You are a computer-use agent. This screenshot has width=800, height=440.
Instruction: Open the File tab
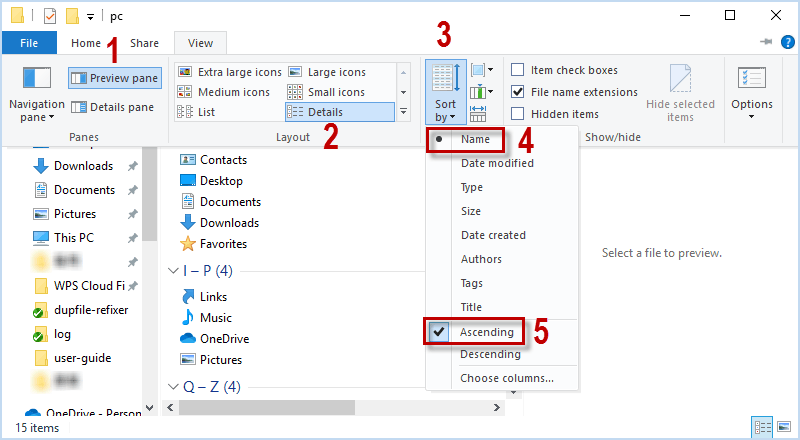point(29,43)
